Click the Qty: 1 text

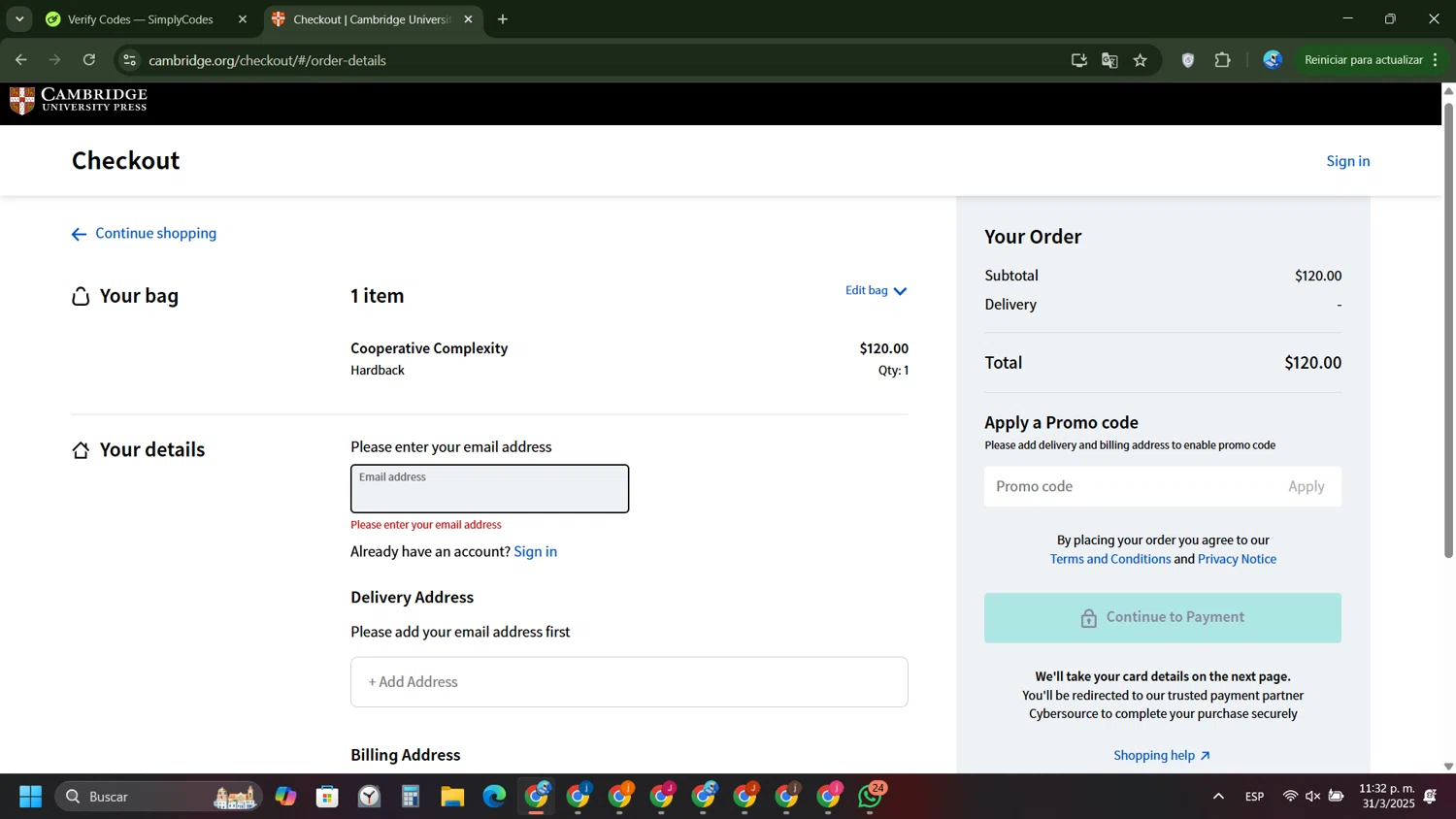[x=893, y=371]
